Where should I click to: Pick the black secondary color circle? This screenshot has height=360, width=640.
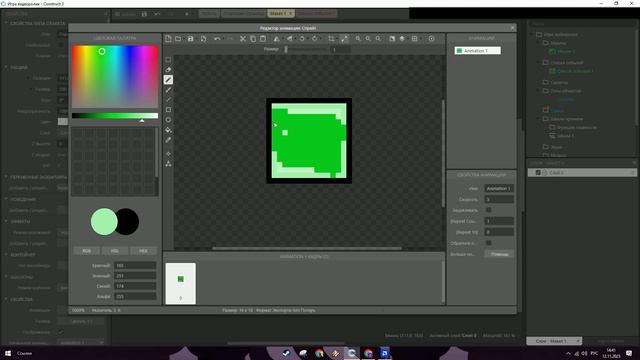click(x=129, y=222)
